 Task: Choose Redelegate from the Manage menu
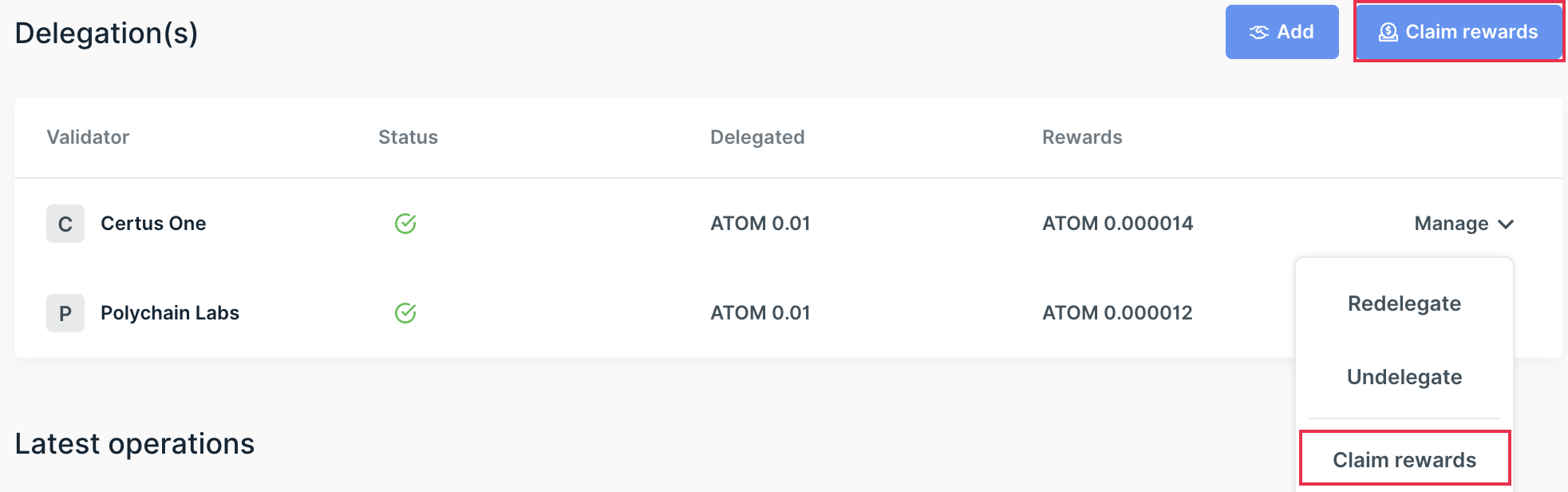tap(1404, 304)
